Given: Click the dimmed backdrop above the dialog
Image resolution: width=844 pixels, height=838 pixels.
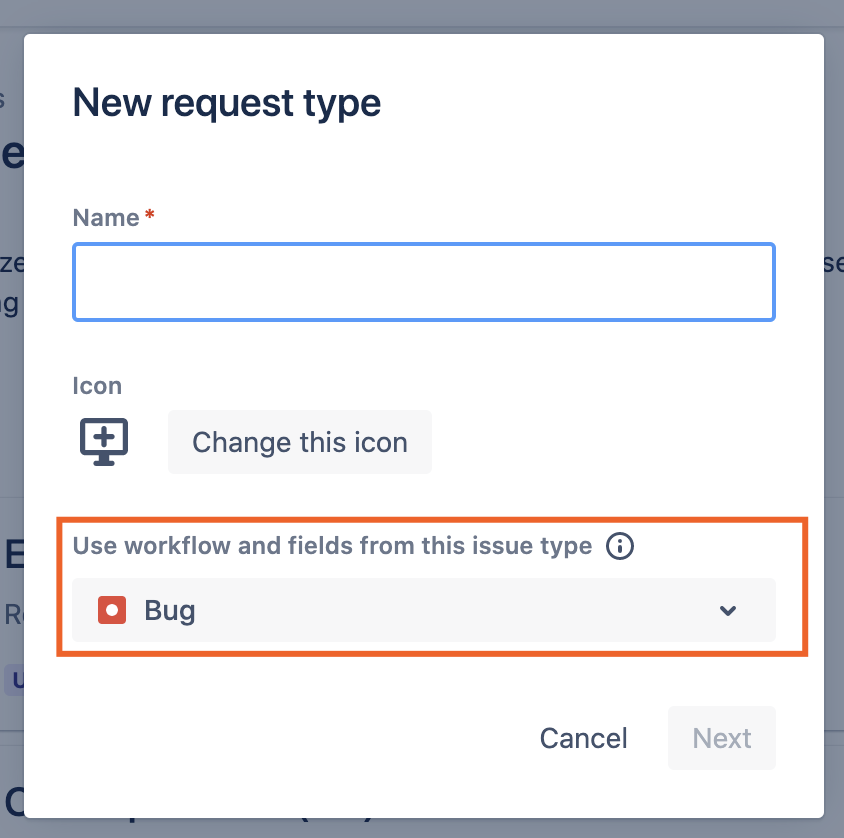Looking at the screenshot, I should (422, 15).
